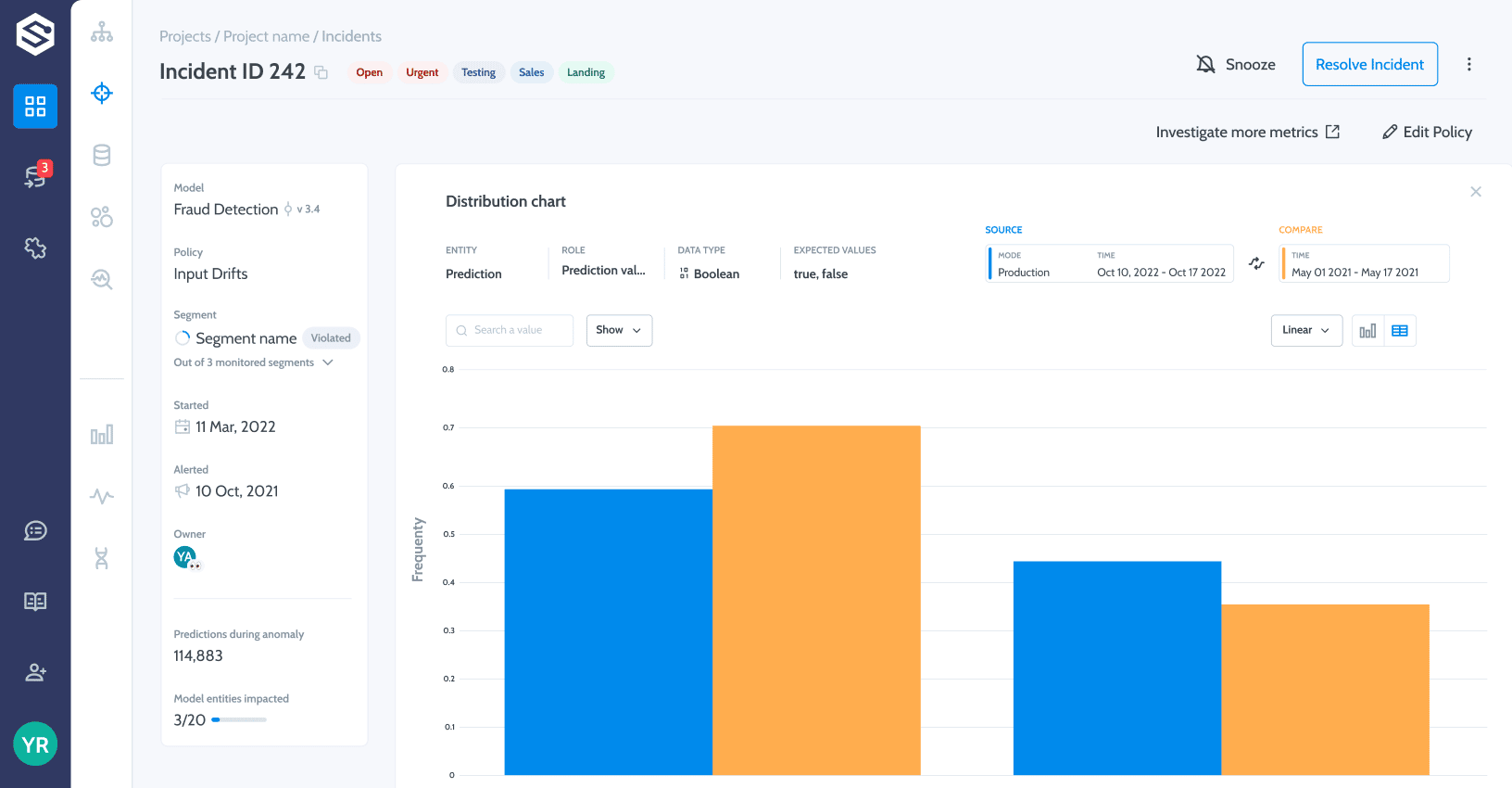Click the add user icon
This screenshot has width=1512, height=788.
[35, 673]
